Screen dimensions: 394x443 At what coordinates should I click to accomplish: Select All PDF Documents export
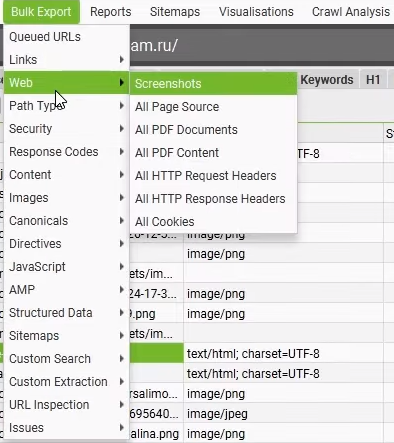[213, 130]
